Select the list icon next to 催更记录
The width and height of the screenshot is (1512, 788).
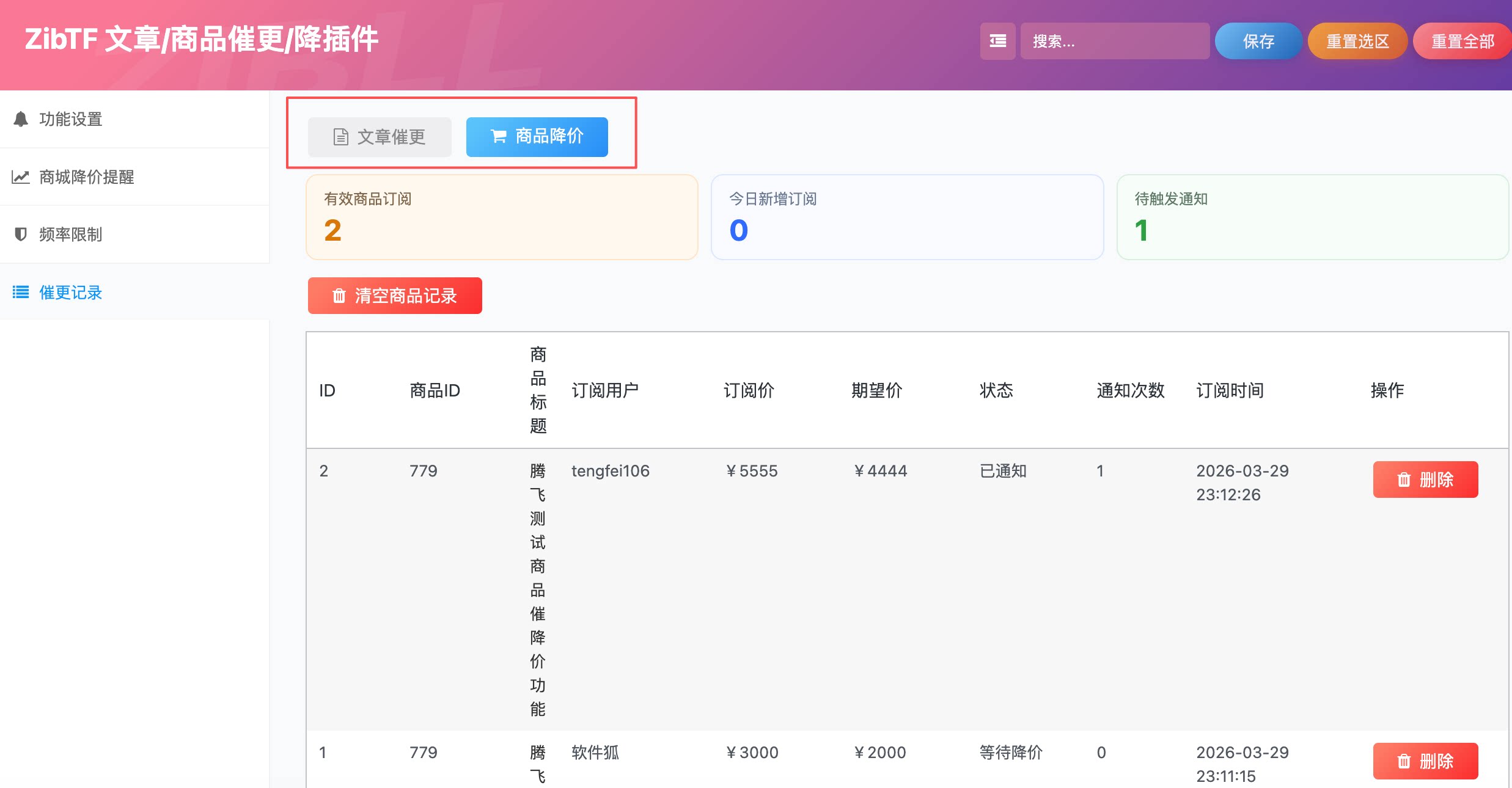20,292
